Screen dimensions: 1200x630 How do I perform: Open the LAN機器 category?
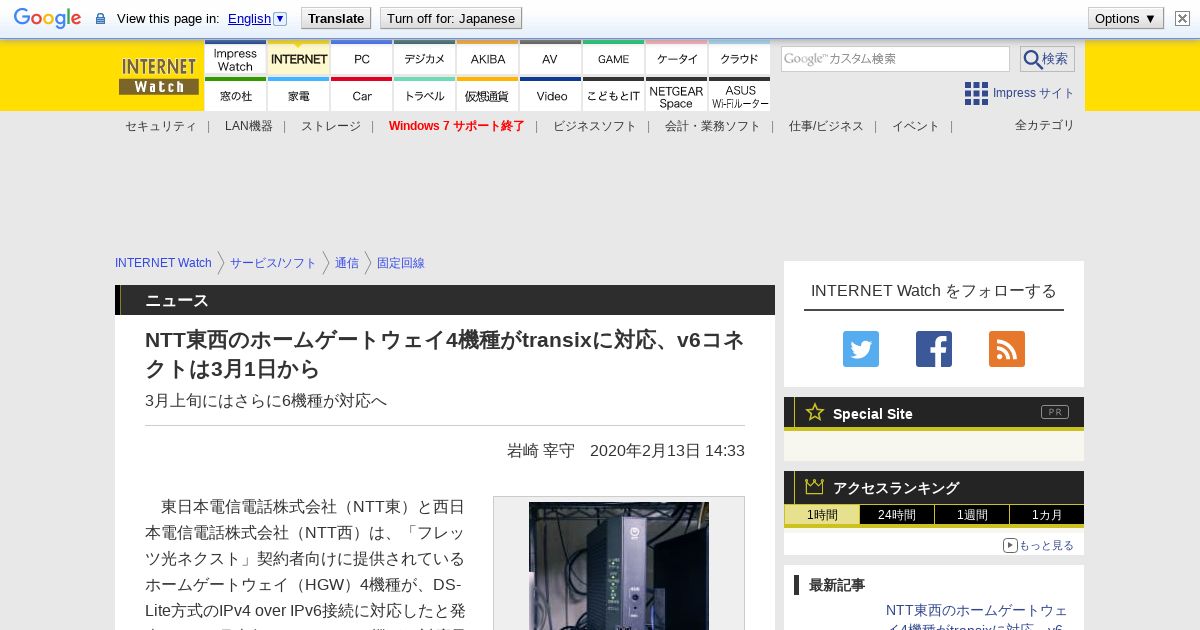pyautogui.click(x=248, y=126)
